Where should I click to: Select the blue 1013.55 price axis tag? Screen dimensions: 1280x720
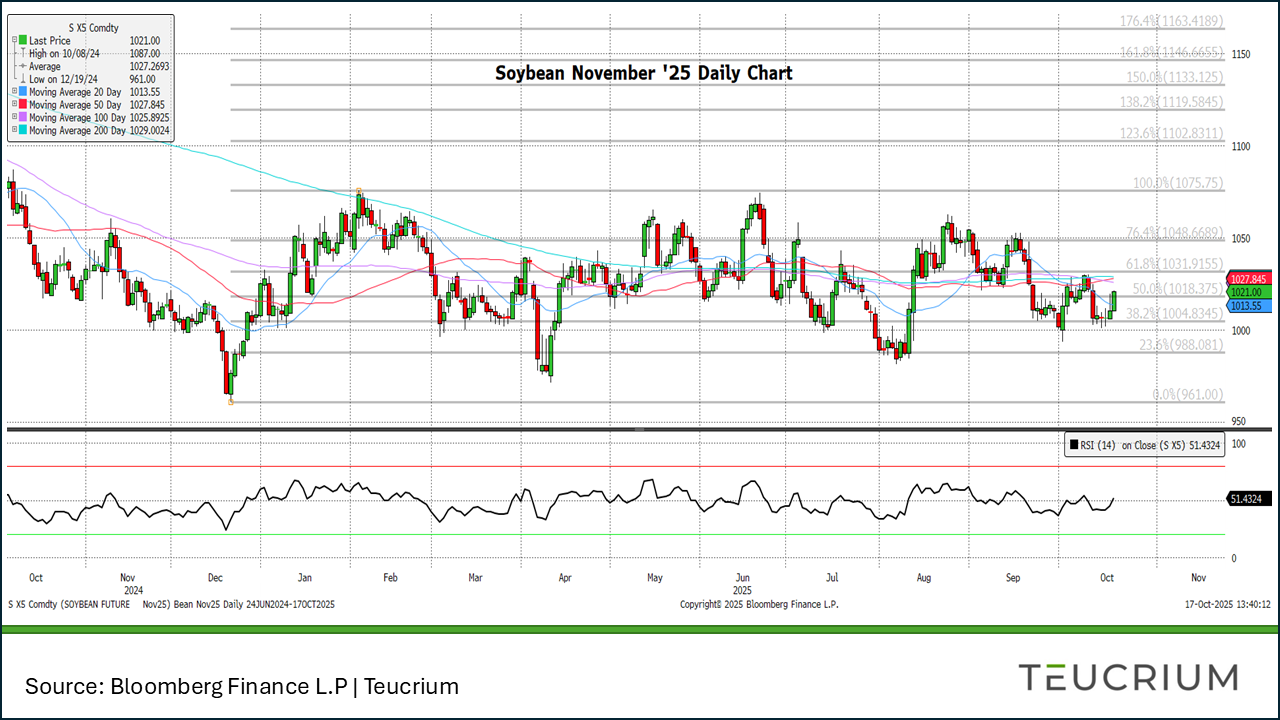(x=1249, y=306)
